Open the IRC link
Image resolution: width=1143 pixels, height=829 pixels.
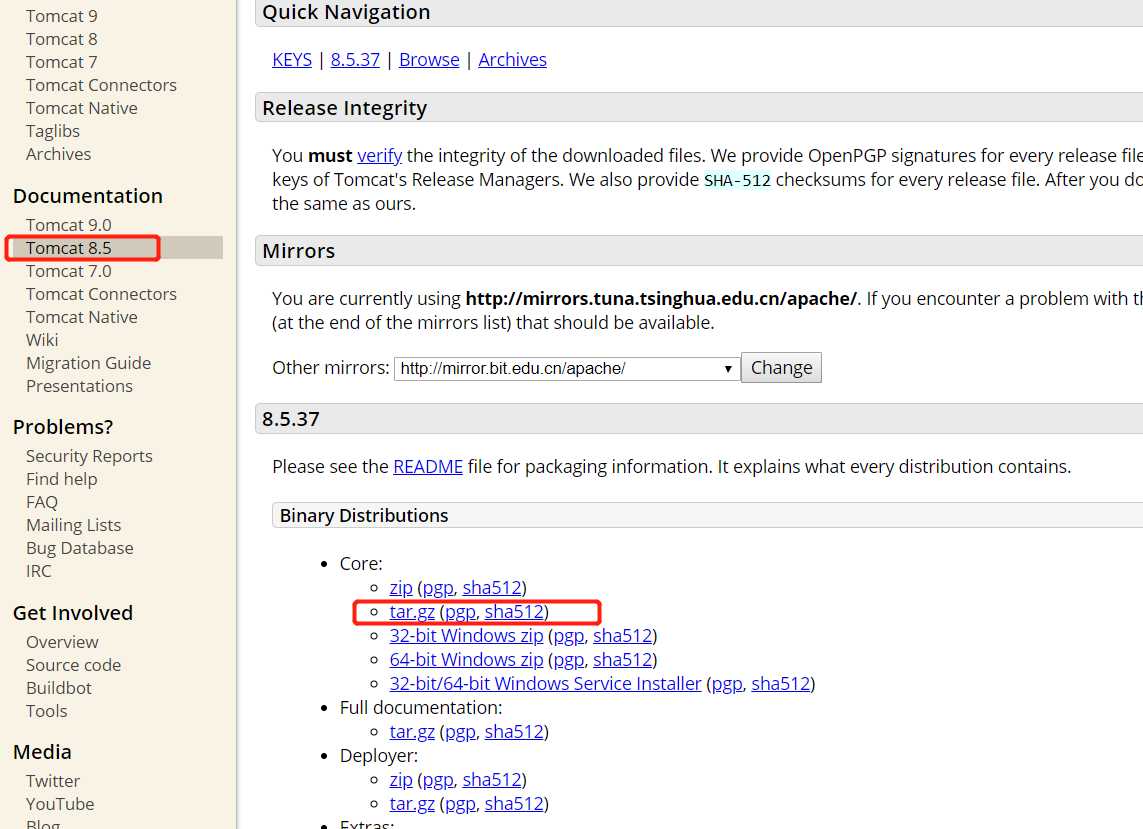[x=39, y=571]
